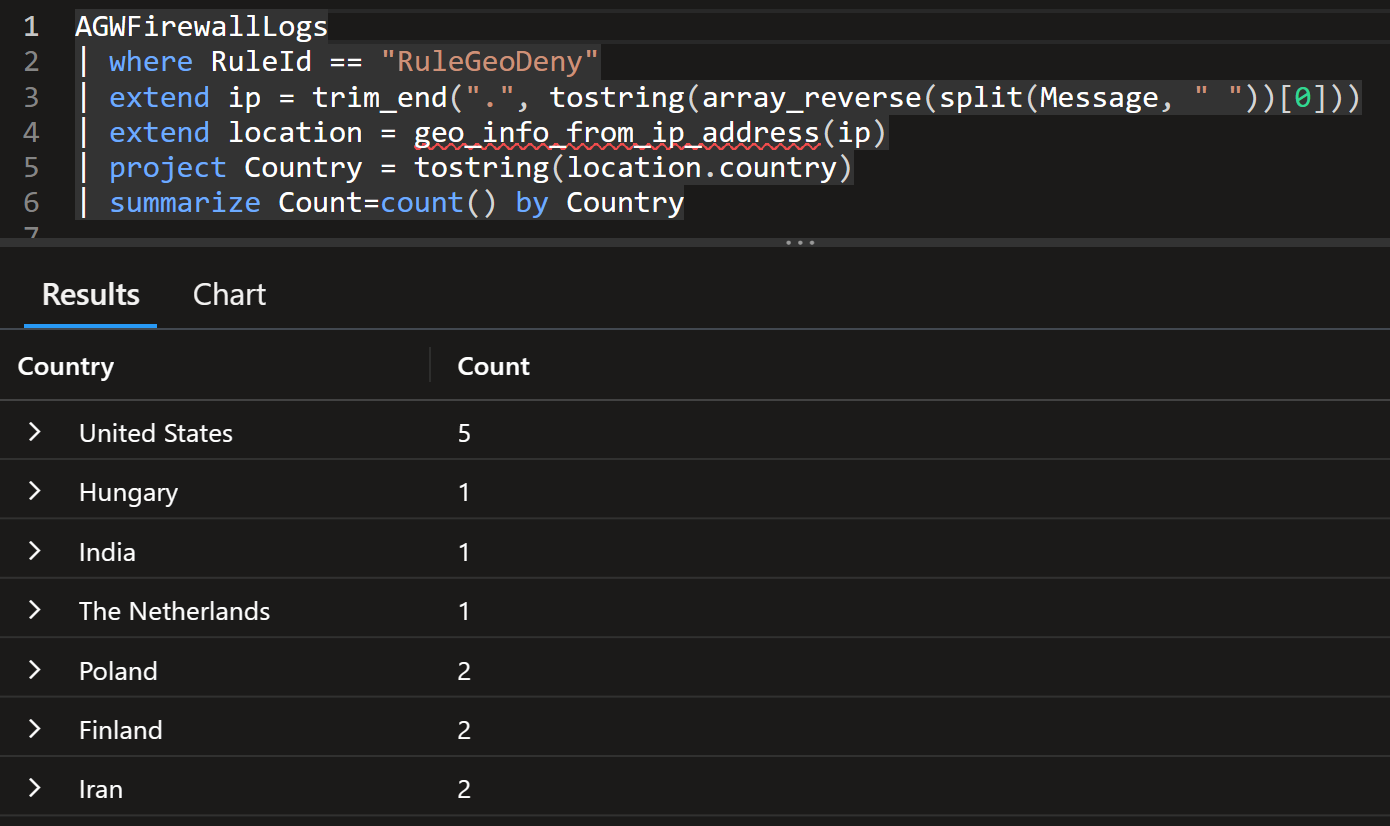Sort by the Count column header

click(x=493, y=366)
